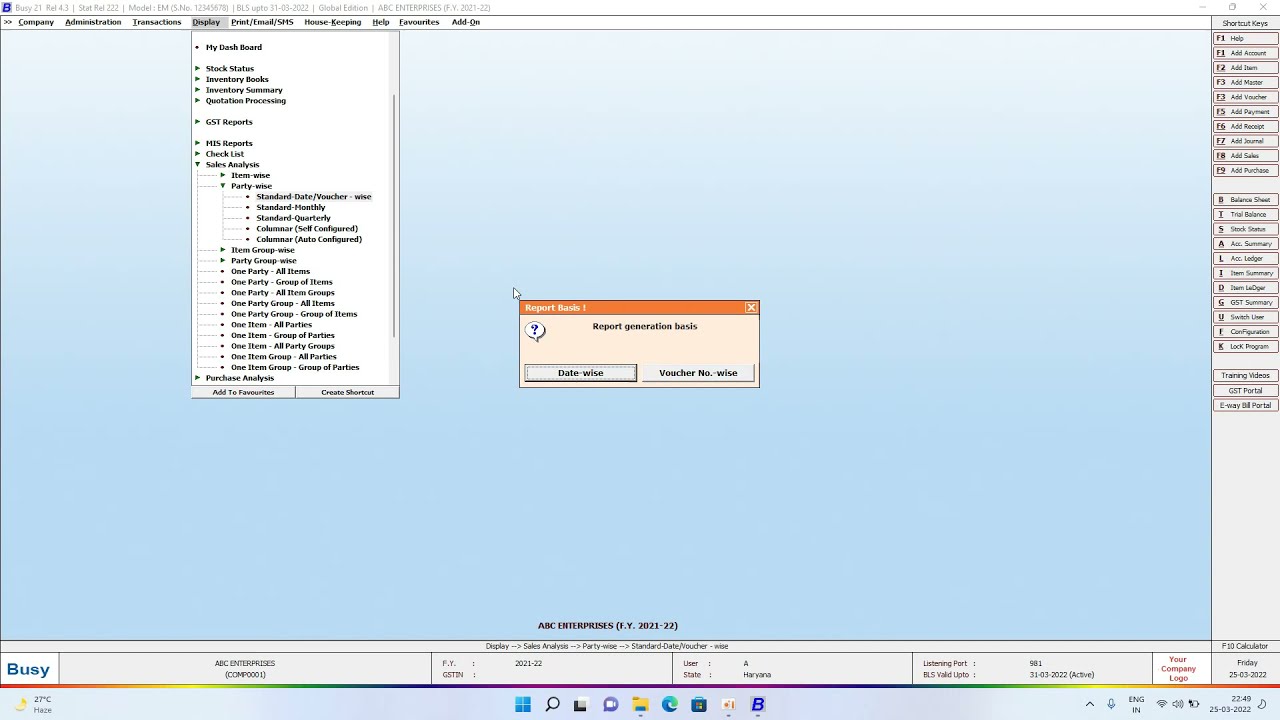
Task: Switch to the Busy app taskbar icon
Action: coord(758,705)
